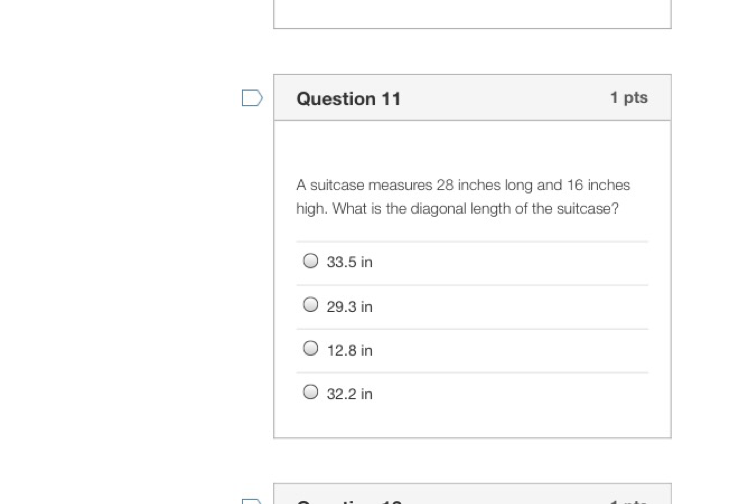This screenshot has width=748, height=504.
Task: Click the '29.3 in' answer label text
Action: [349, 306]
